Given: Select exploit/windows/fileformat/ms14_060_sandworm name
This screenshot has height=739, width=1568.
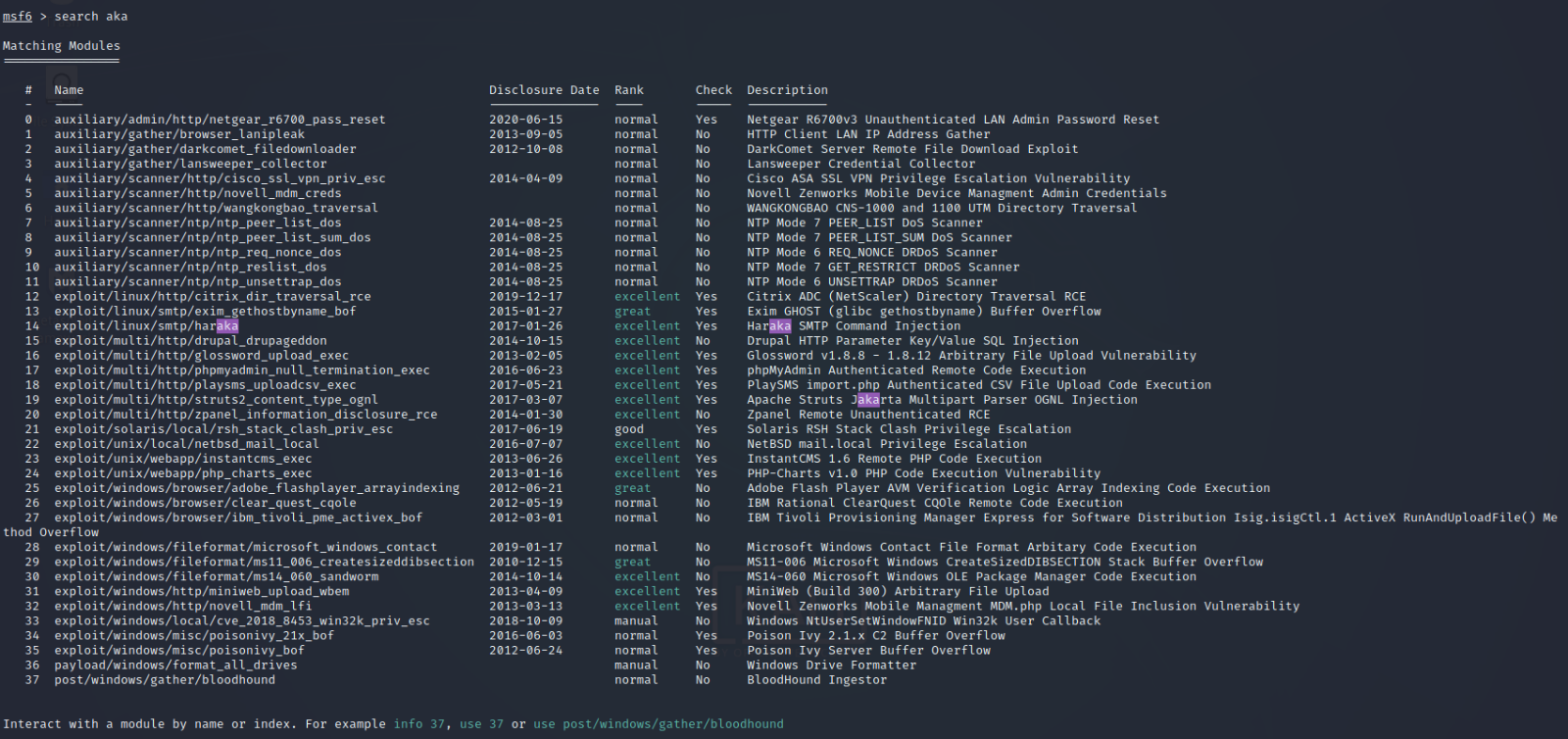Looking at the screenshot, I should tap(216, 576).
